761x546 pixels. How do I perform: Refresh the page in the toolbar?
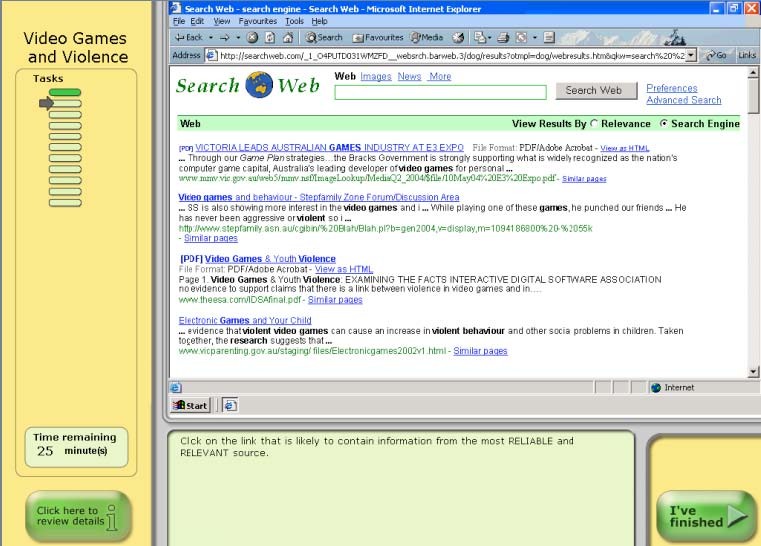270,37
